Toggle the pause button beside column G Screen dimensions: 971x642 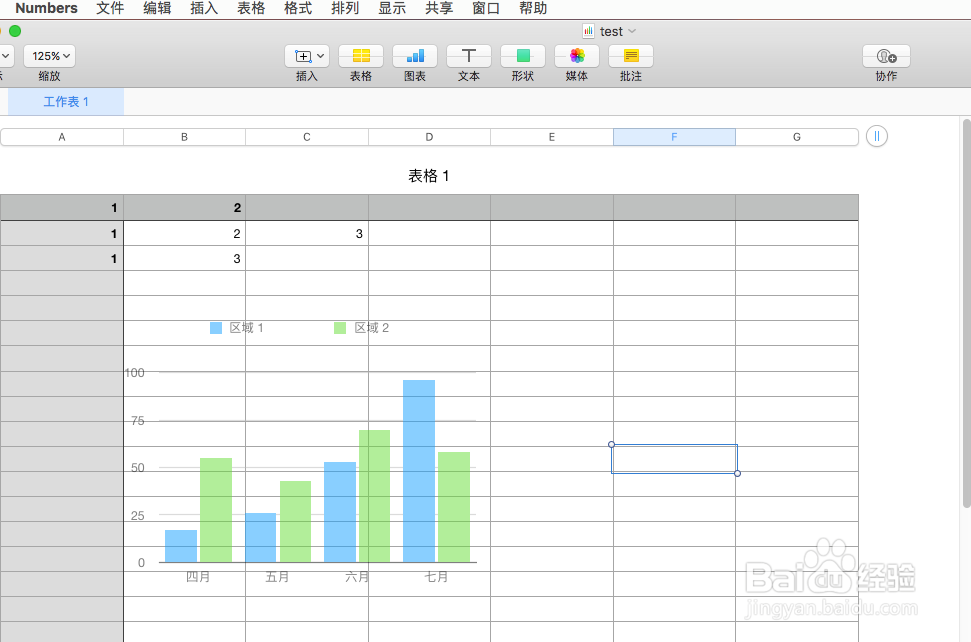(876, 136)
